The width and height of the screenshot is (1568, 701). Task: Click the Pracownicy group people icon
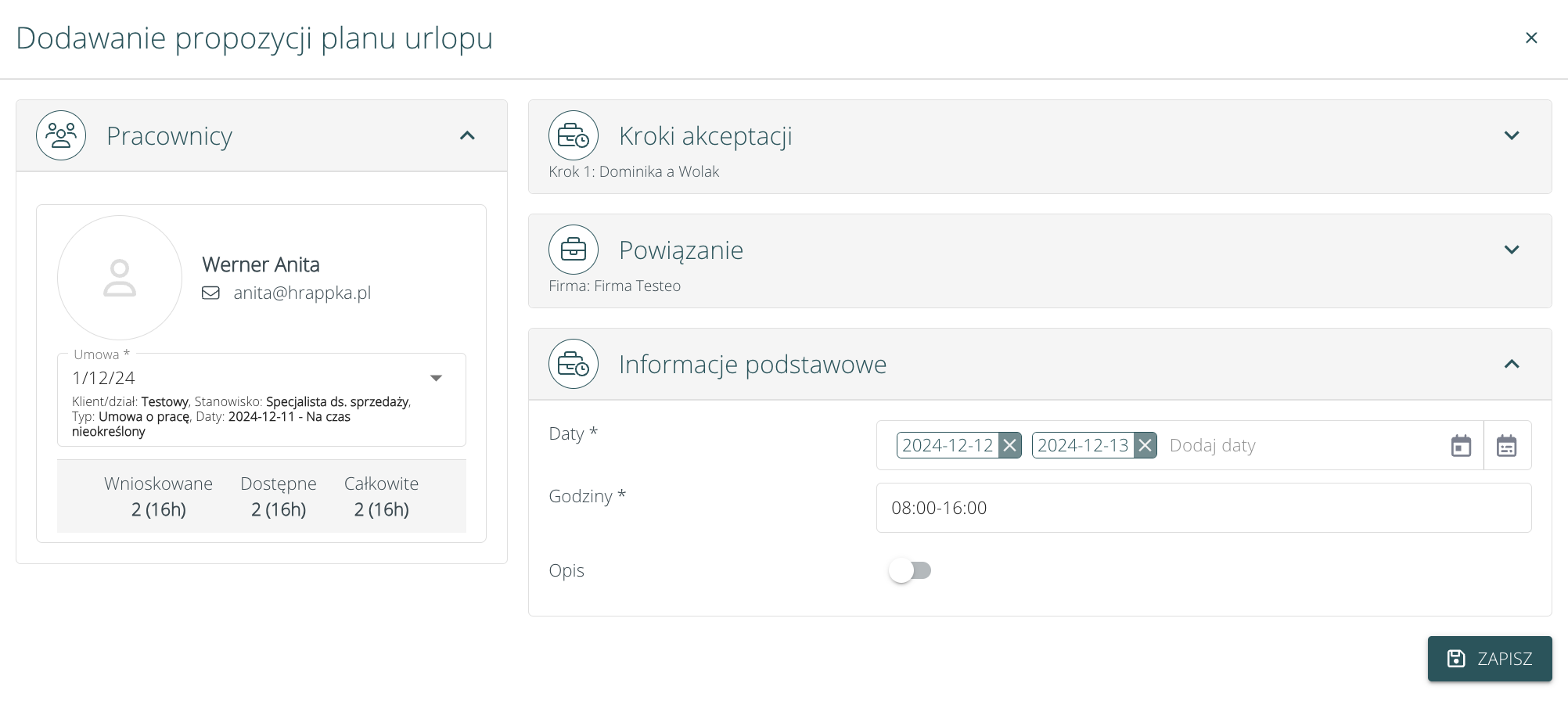click(61, 135)
